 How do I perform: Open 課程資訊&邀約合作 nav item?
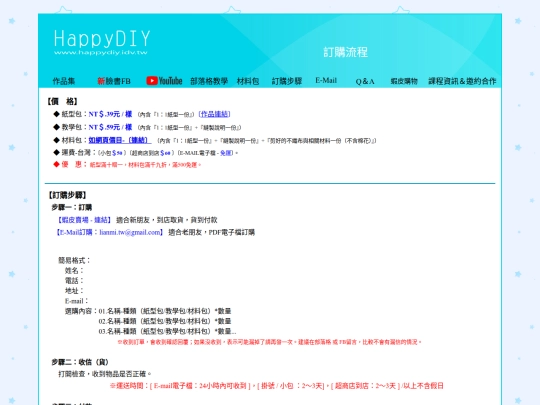(462, 81)
